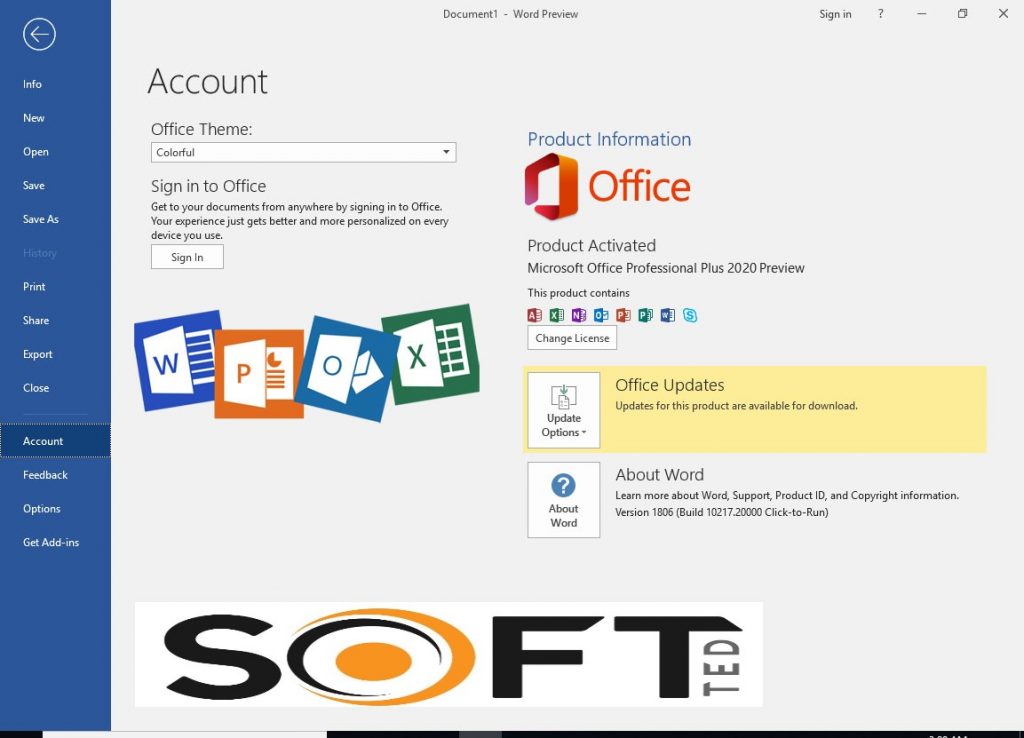This screenshot has width=1024, height=738.
Task: Open Help with the question mark
Action: pos(880,14)
